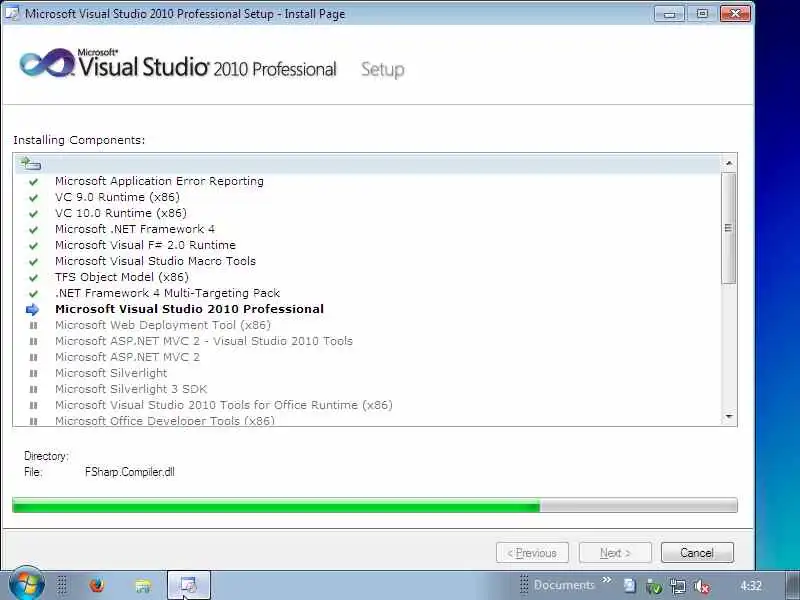
Task: Click the document tray icon beside Documents
Action: click(630, 586)
